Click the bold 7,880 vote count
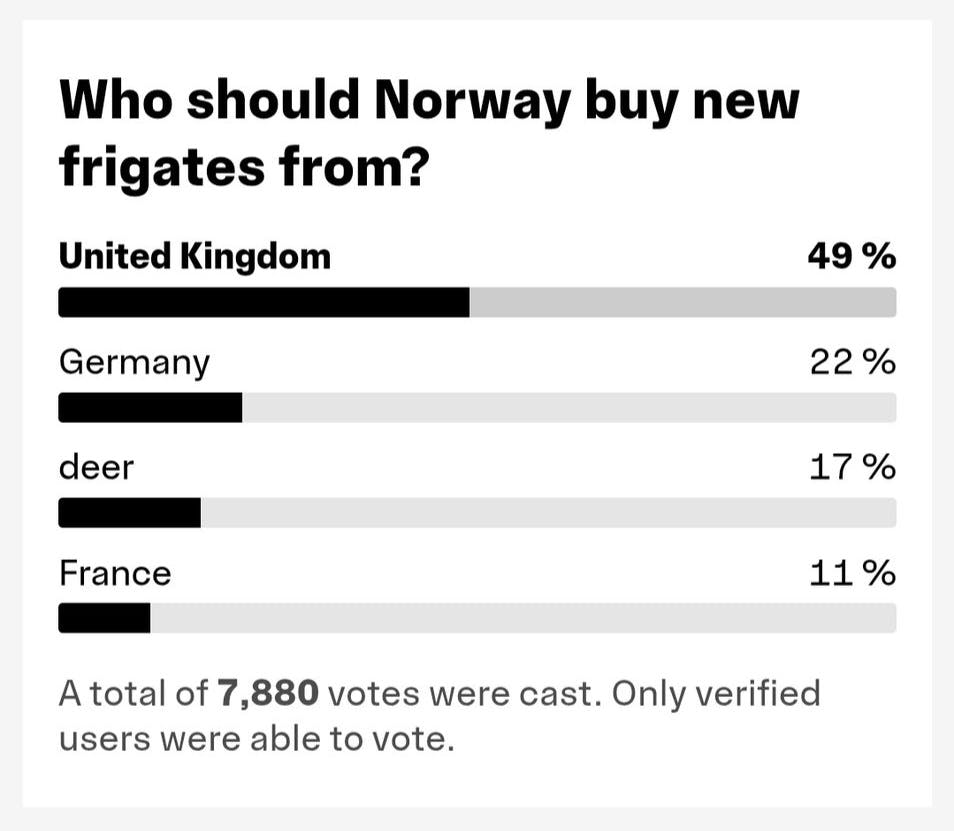 [268, 693]
